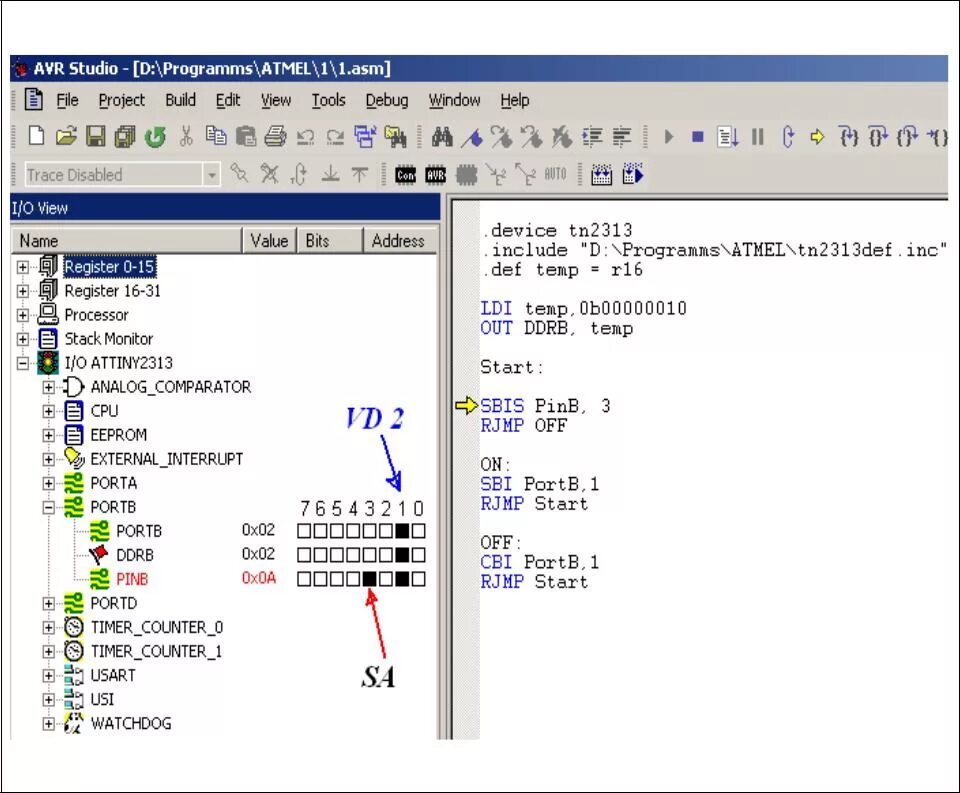
Task: Toggle bit 1 of PINB register
Action: 402,579
